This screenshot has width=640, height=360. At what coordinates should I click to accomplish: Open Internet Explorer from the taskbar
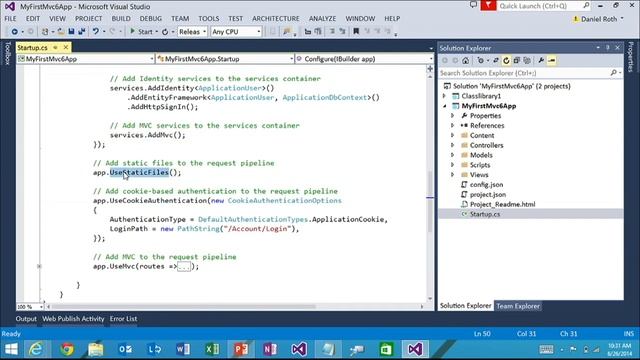[36, 349]
